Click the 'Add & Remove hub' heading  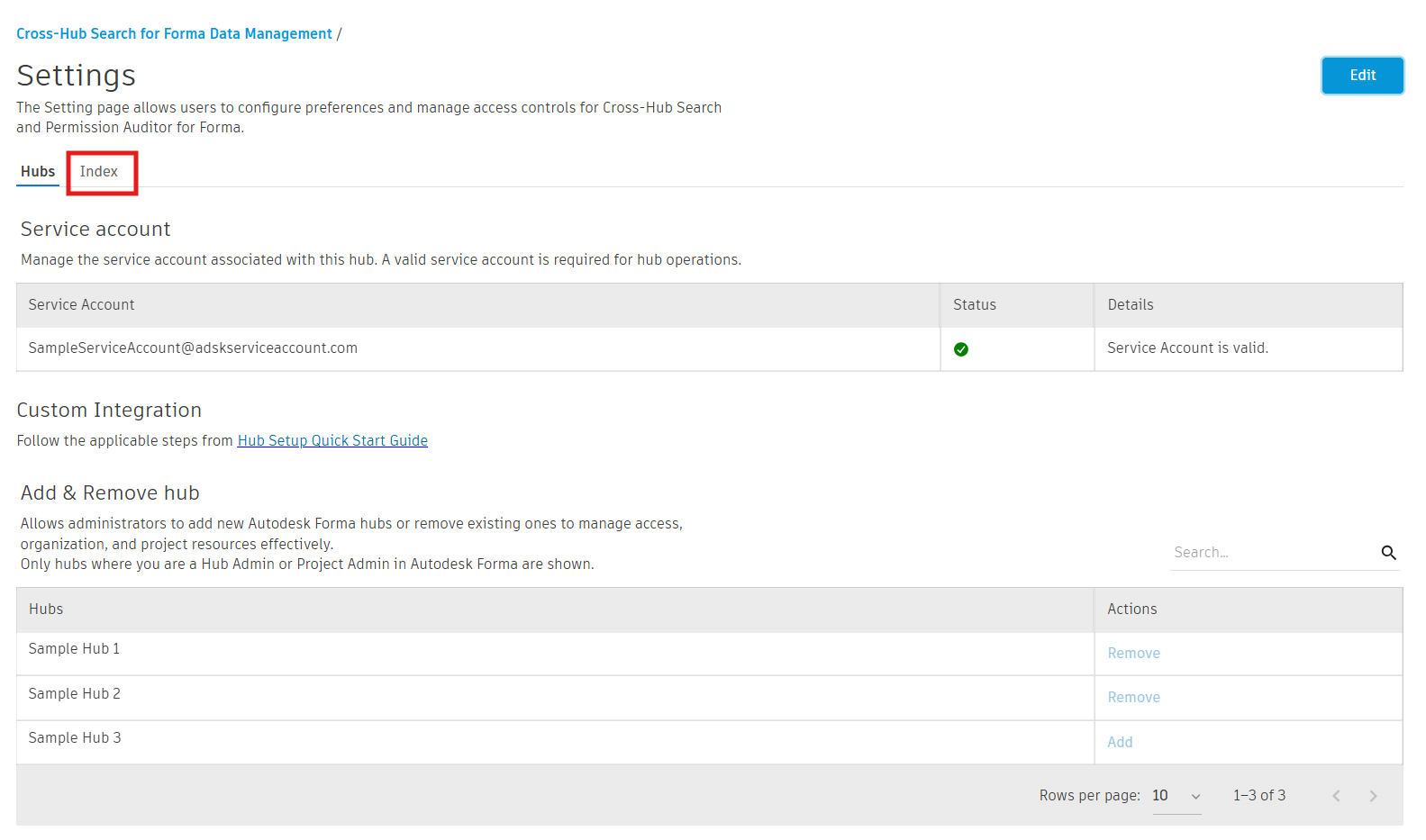coord(110,493)
